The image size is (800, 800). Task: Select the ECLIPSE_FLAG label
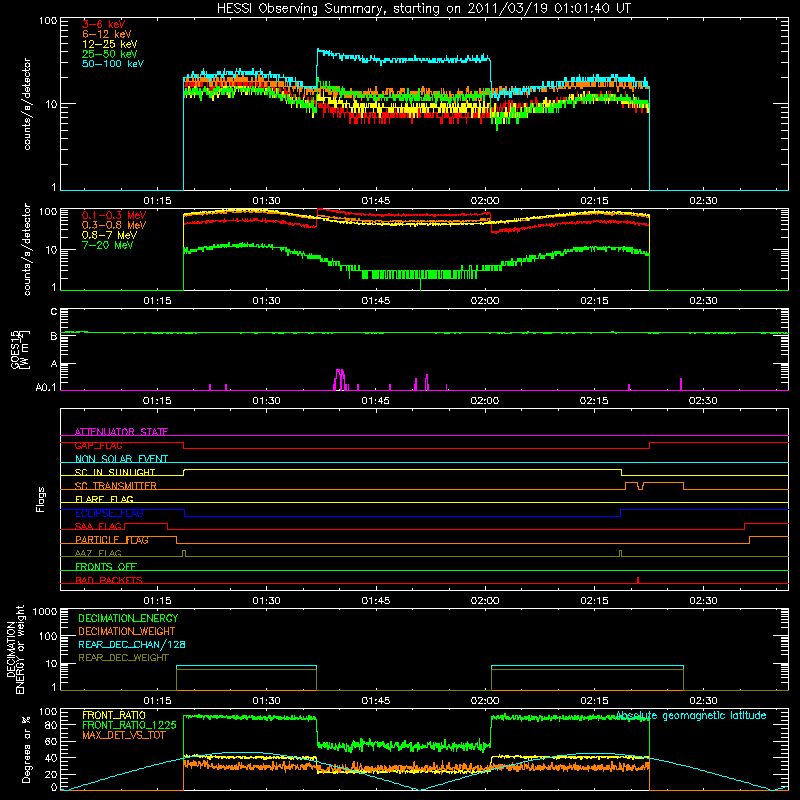[x=109, y=513]
